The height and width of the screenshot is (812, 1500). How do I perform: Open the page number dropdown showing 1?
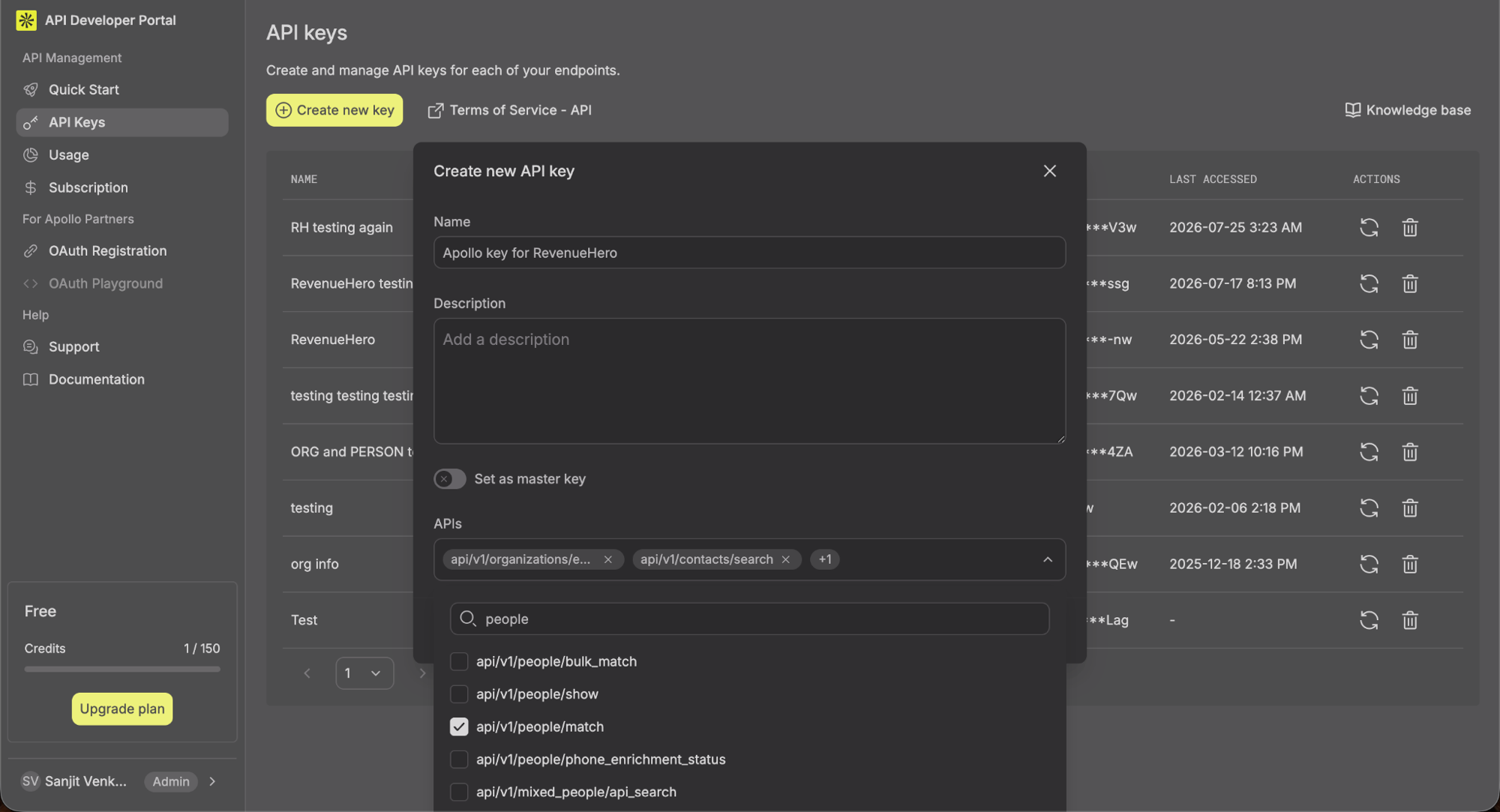click(x=364, y=673)
